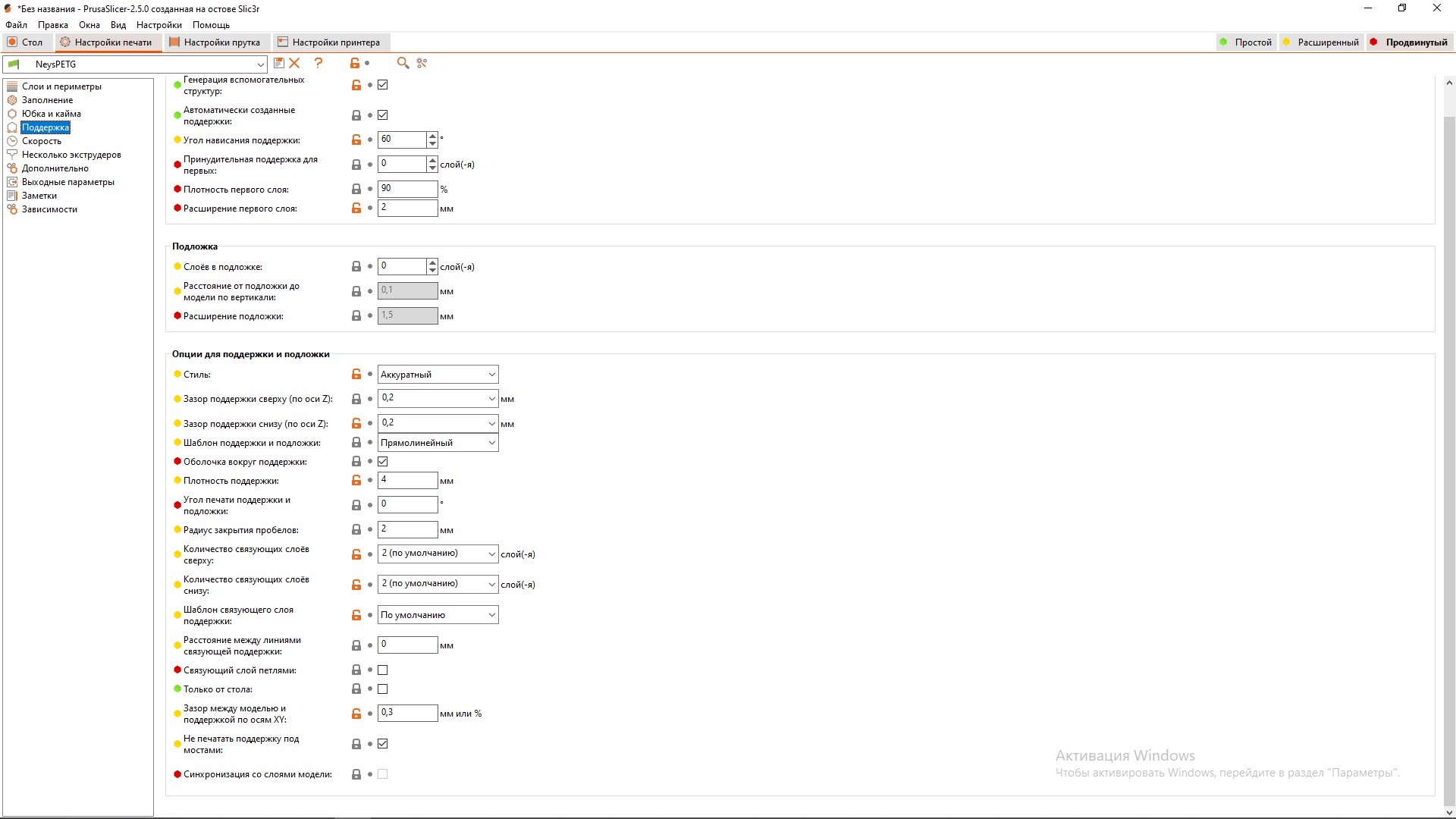Image resolution: width=1456 pixels, height=819 pixels.
Task: Click the Плотность поддержки input field
Action: coord(407,481)
